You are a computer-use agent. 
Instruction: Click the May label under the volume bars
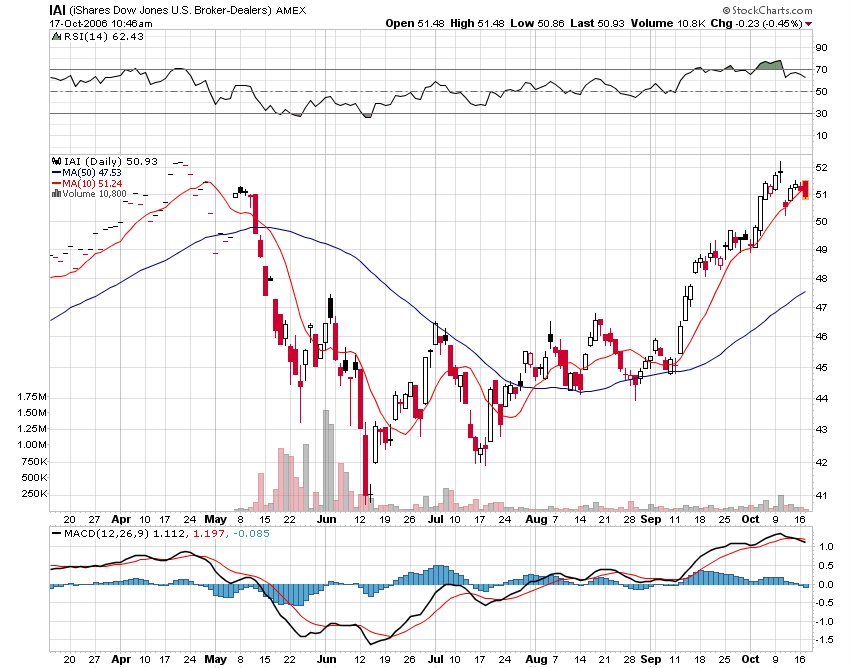216,520
